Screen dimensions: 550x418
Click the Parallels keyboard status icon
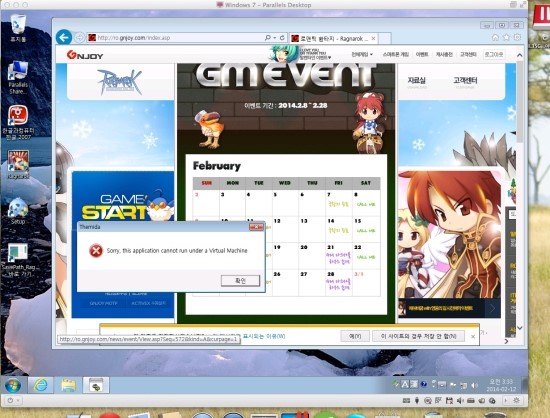(406, 400)
